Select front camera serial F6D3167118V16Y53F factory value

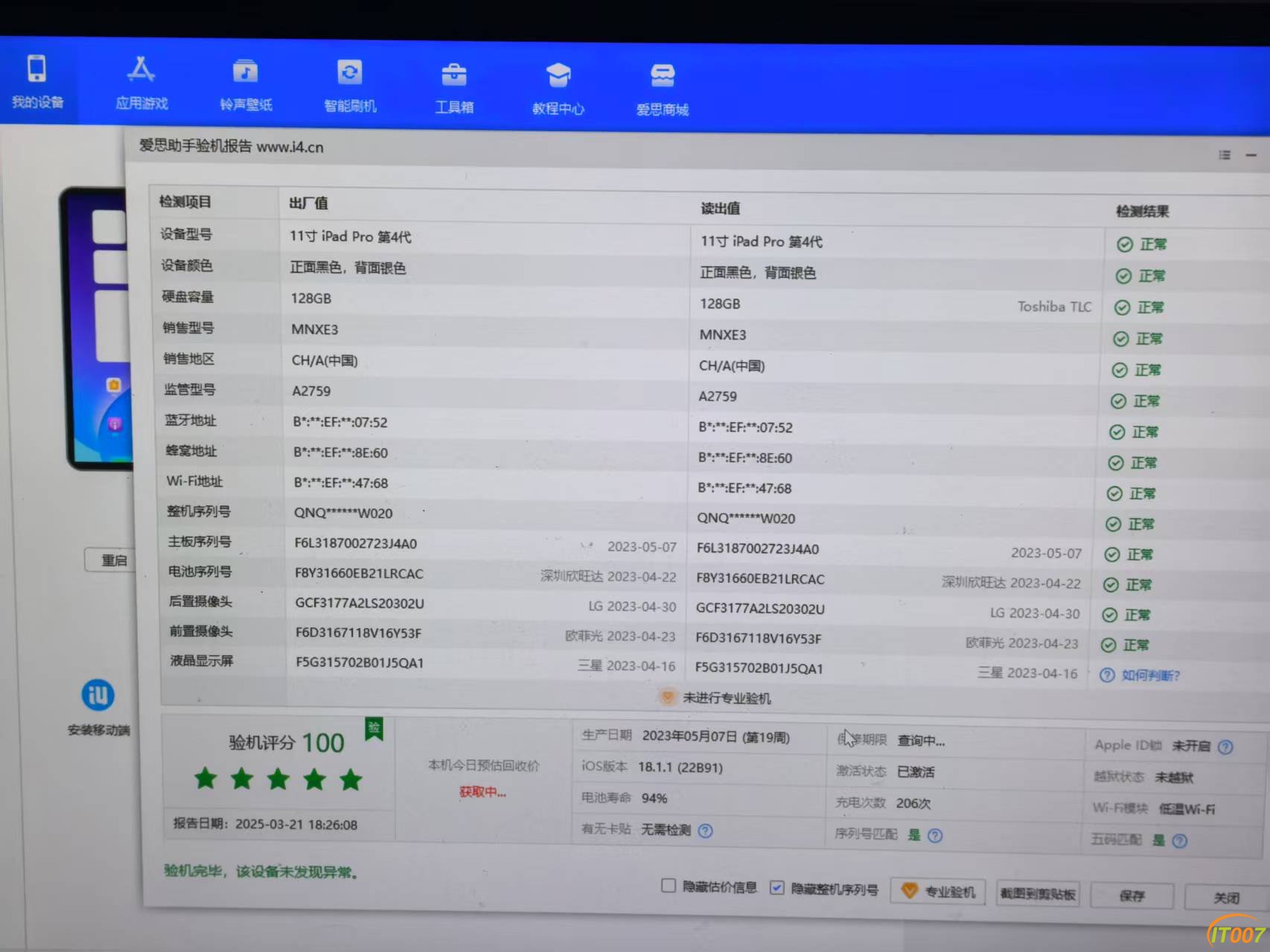click(x=358, y=633)
